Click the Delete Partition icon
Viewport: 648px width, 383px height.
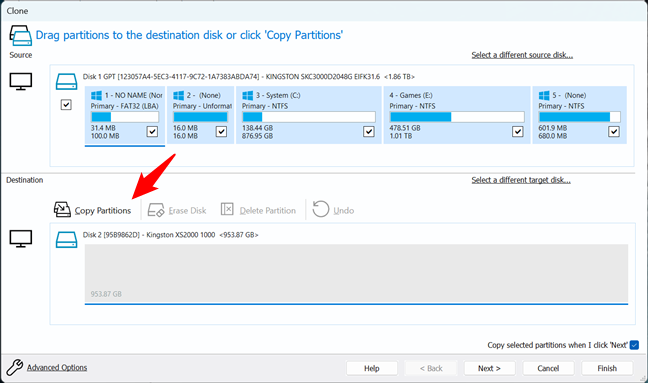pos(227,209)
